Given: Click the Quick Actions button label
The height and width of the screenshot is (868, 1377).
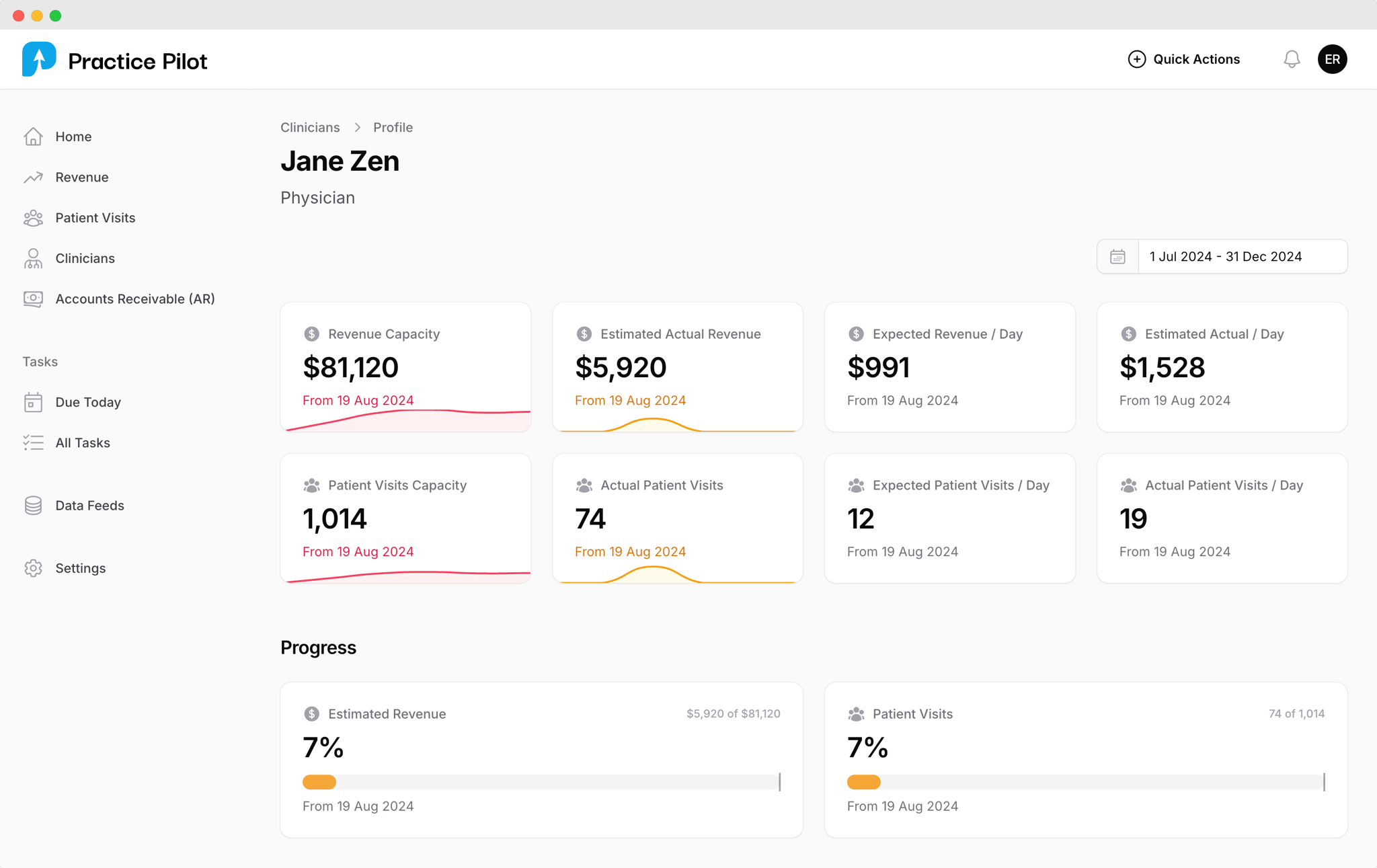Looking at the screenshot, I should (x=1196, y=59).
